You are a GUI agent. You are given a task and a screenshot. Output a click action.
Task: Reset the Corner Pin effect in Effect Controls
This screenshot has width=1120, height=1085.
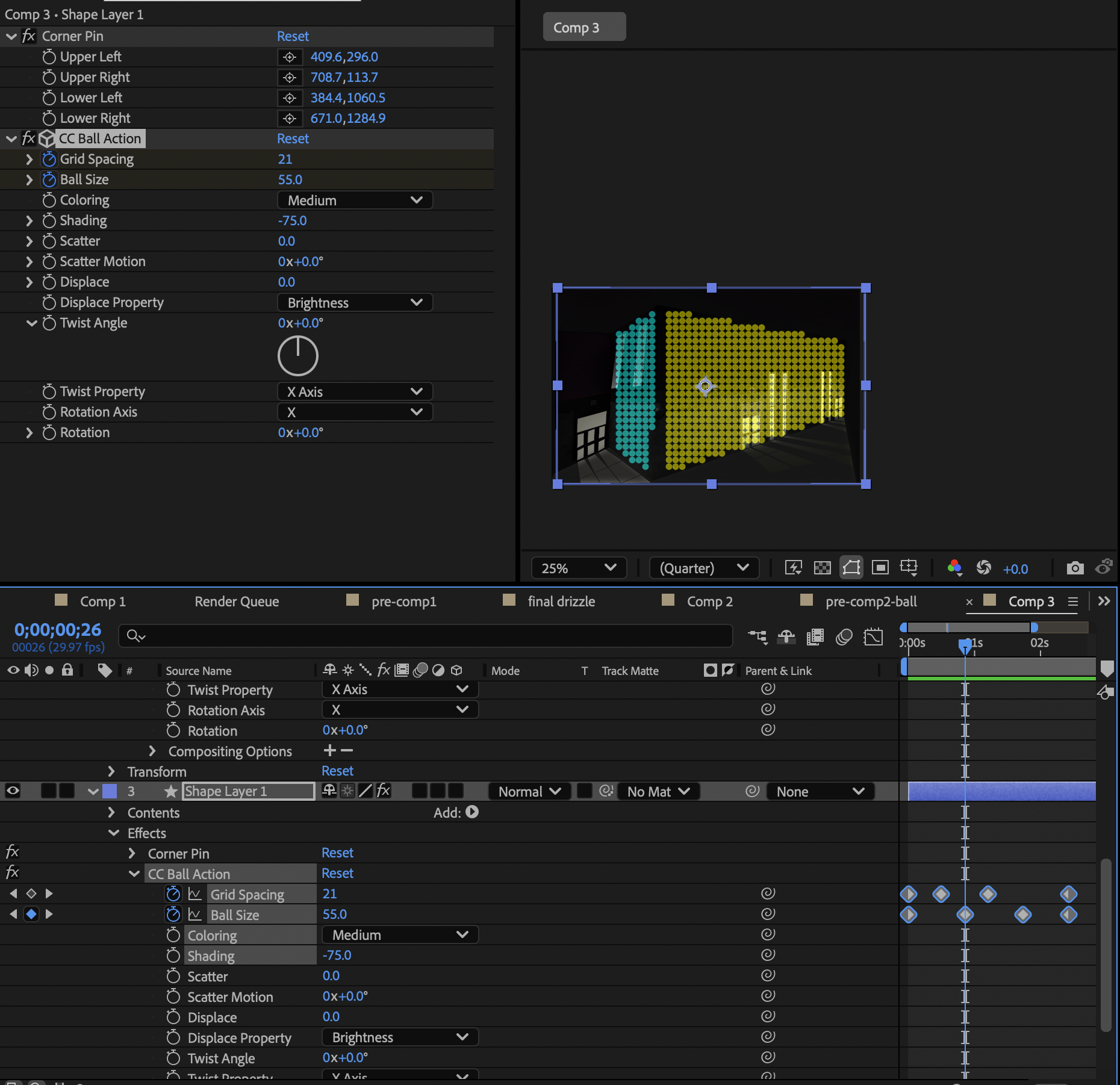click(x=293, y=37)
